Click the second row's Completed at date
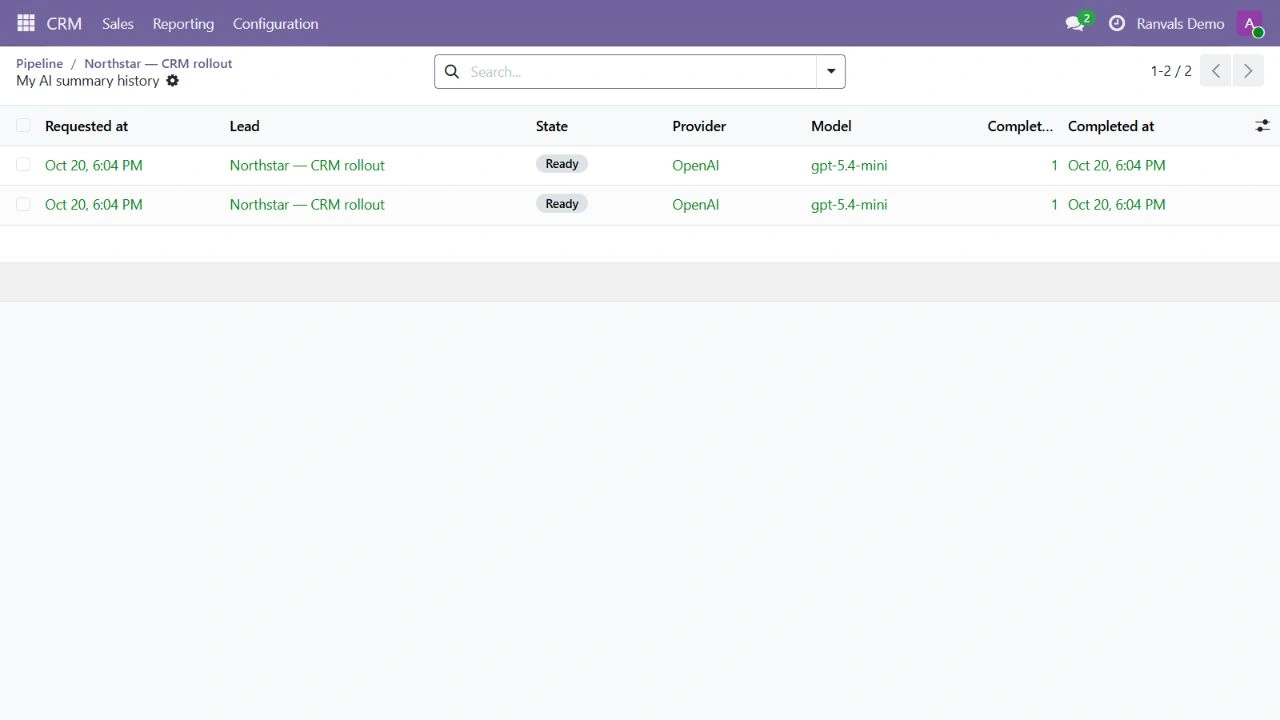The width and height of the screenshot is (1280, 720). click(1117, 204)
